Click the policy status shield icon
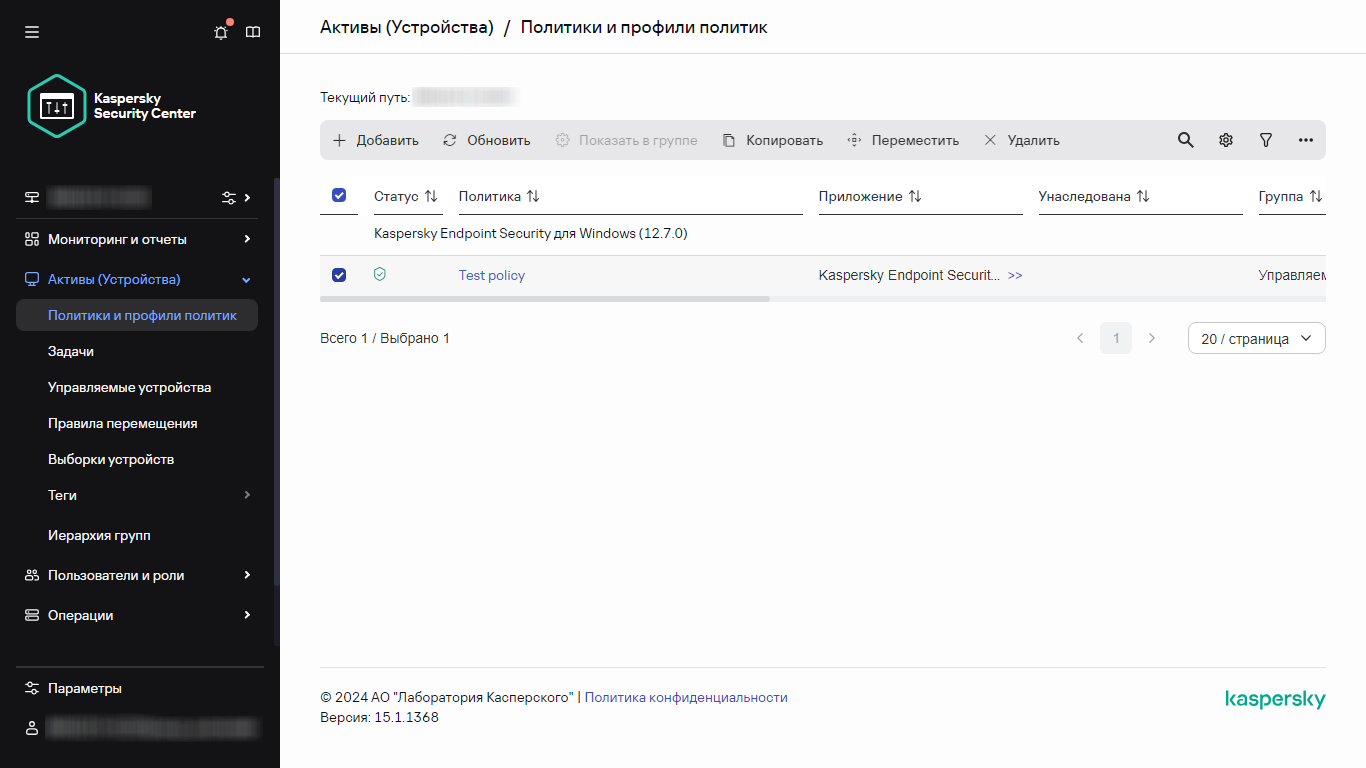Screen dimensions: 1366x768 [379, 274]
